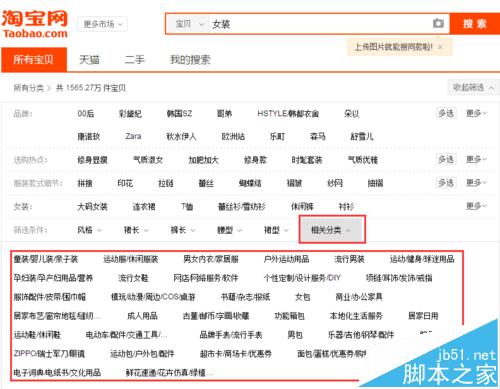
Task: Open related category 流行男装
Action: click(349, 259)
